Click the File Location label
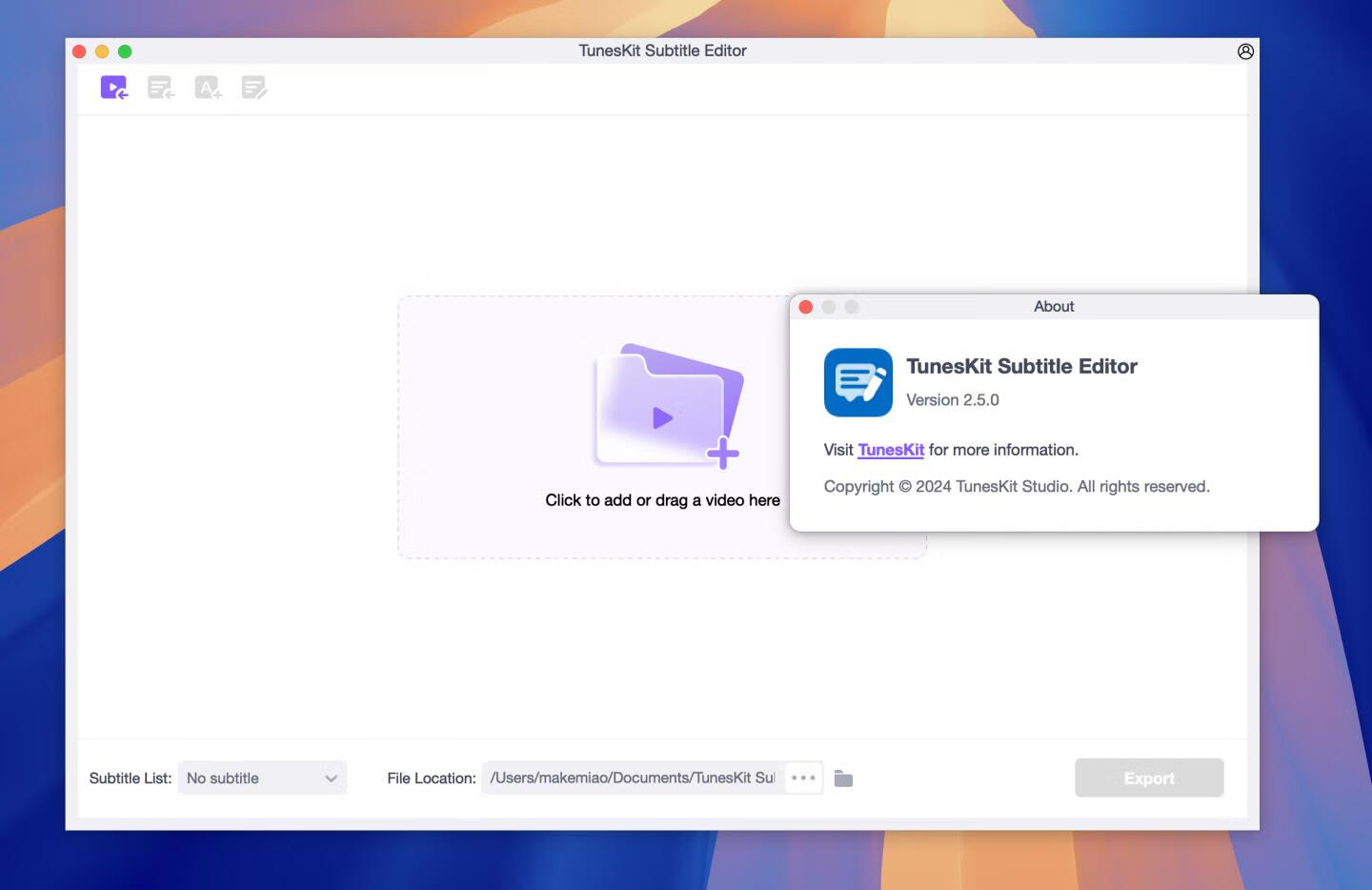The height and width of the screenshot is (890, 1372). (x=432, y=778)
